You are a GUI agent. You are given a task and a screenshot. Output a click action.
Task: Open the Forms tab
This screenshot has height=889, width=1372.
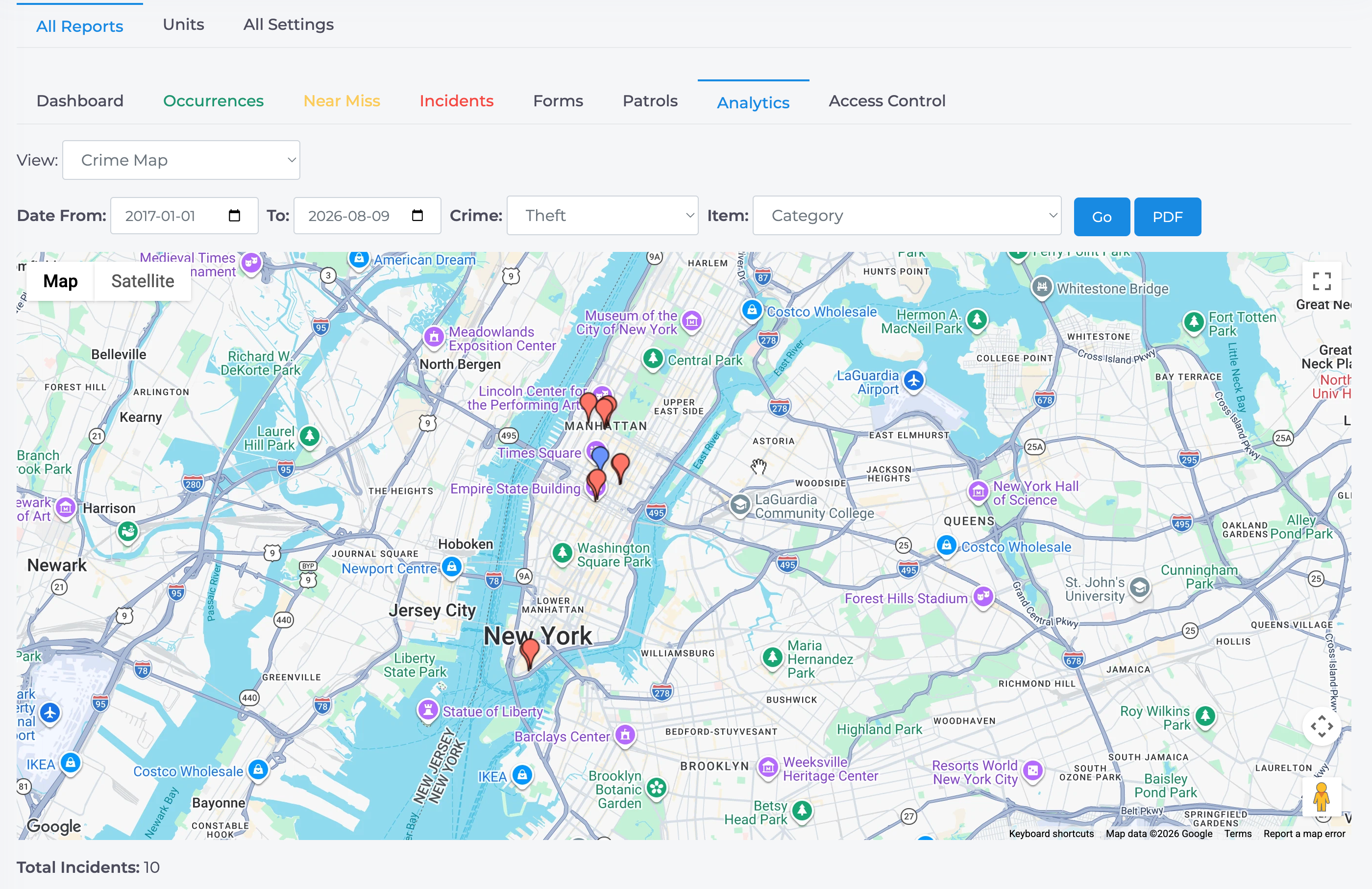[x=558, y=101]
